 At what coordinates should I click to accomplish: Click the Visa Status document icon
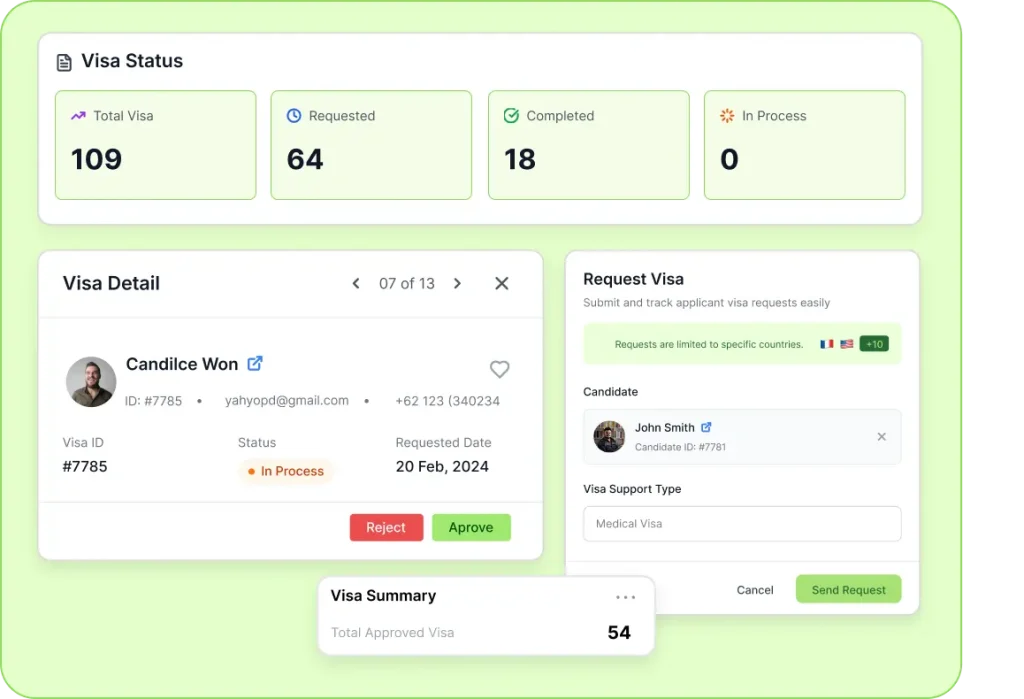click(x=64, y=62)
